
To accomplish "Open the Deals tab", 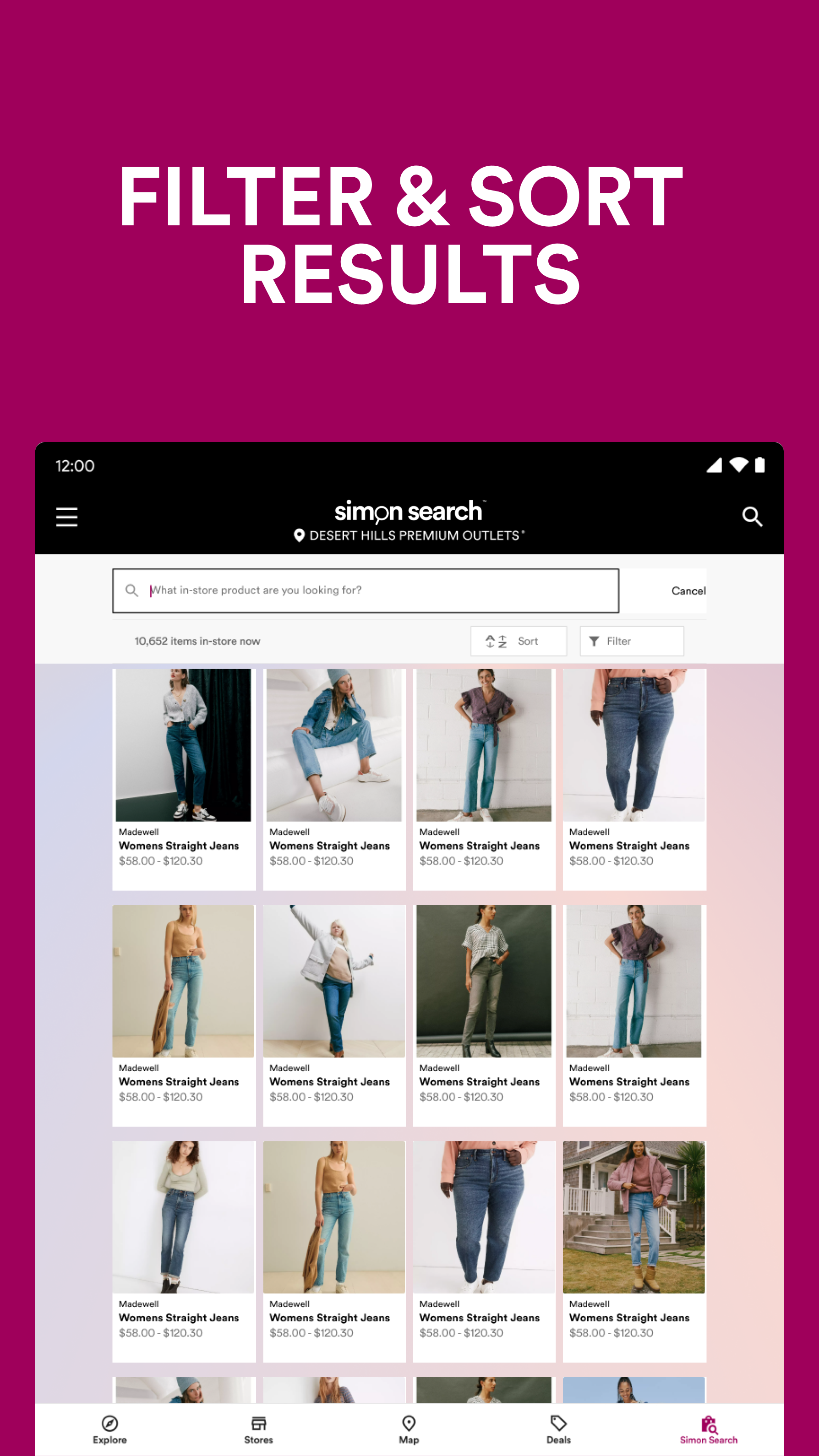I will coord(558,1430).
